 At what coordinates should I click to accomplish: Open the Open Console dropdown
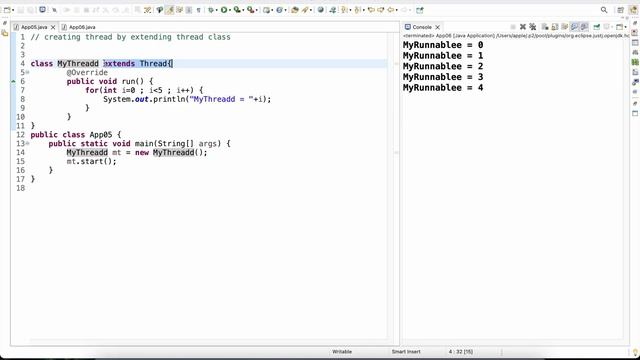click(625, 27)
